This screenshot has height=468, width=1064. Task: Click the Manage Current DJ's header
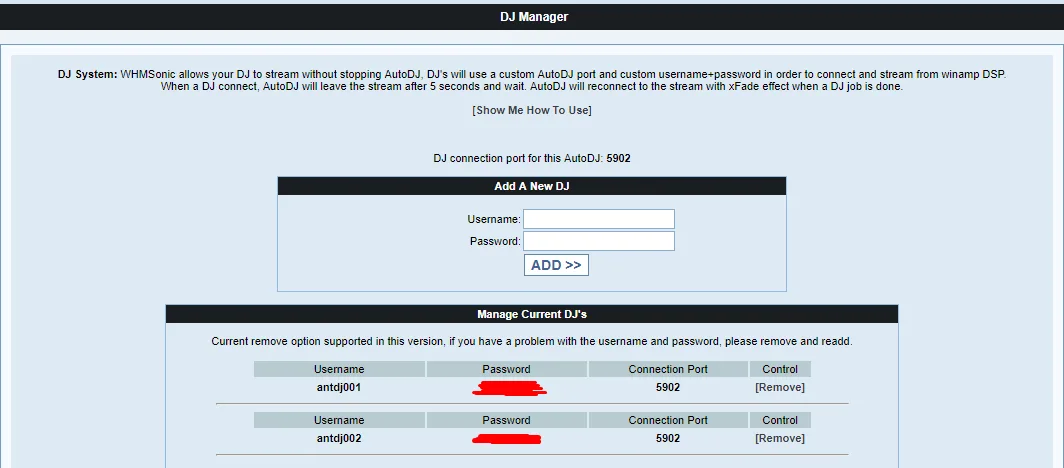tap(532, 314)
